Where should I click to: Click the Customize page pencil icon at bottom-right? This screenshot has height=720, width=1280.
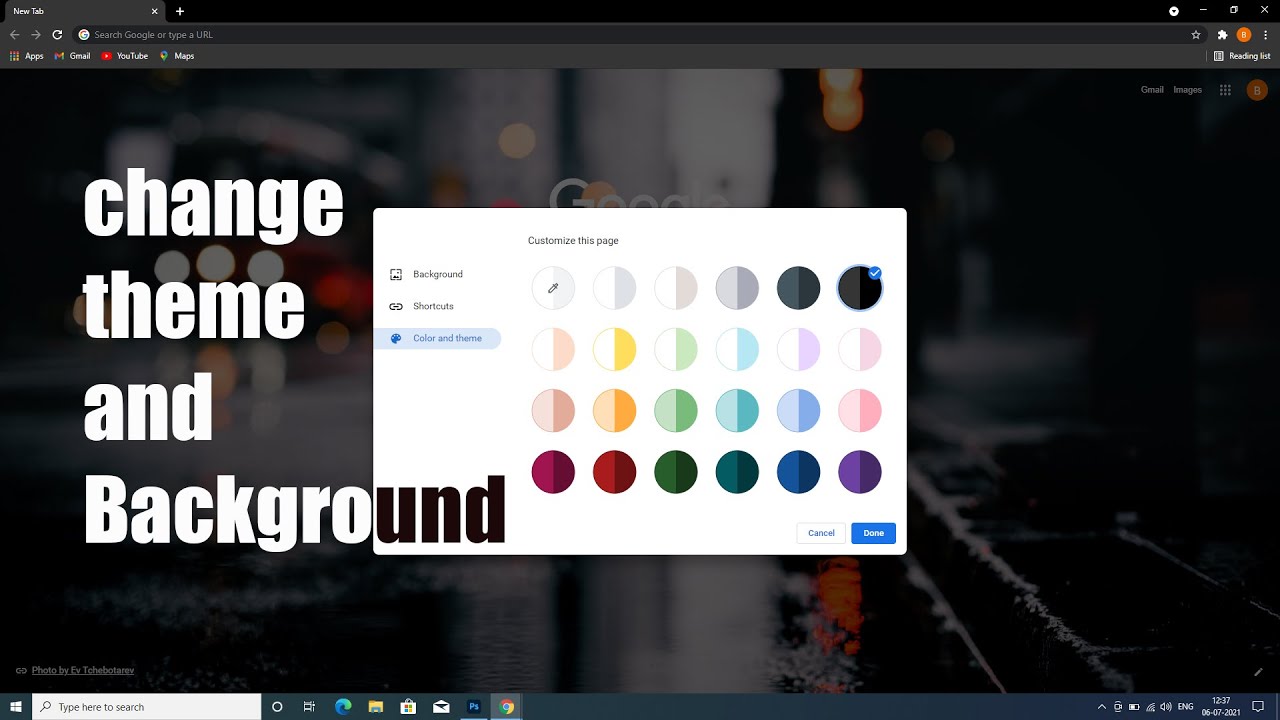click(x=1259, y=671)
